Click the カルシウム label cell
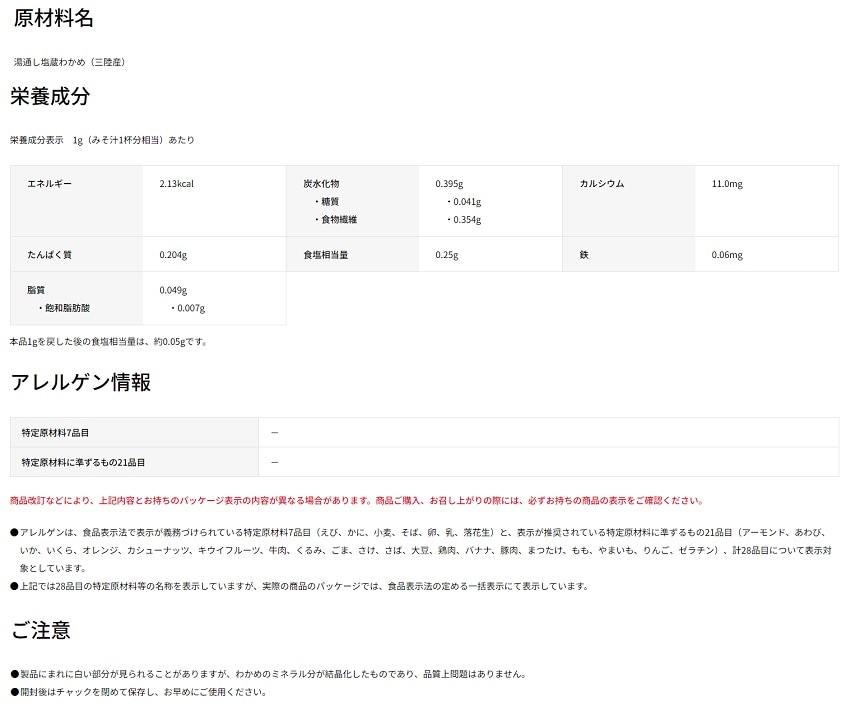Viewport: 860px width, 716px height. point(602,184)
